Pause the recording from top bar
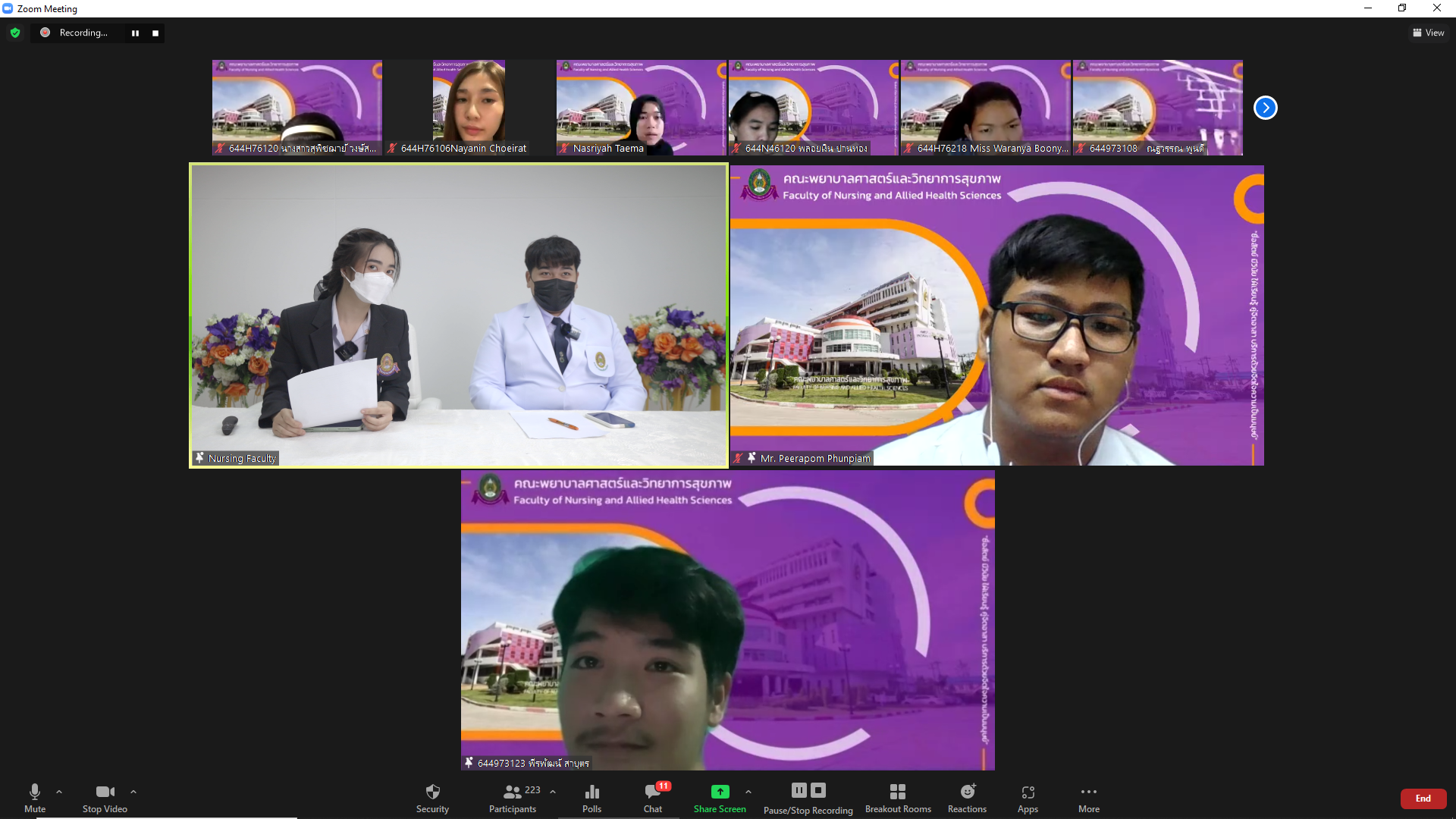The width and height of the screenshot is (1456, 819). pyautogui.click(x=135, y=33)
